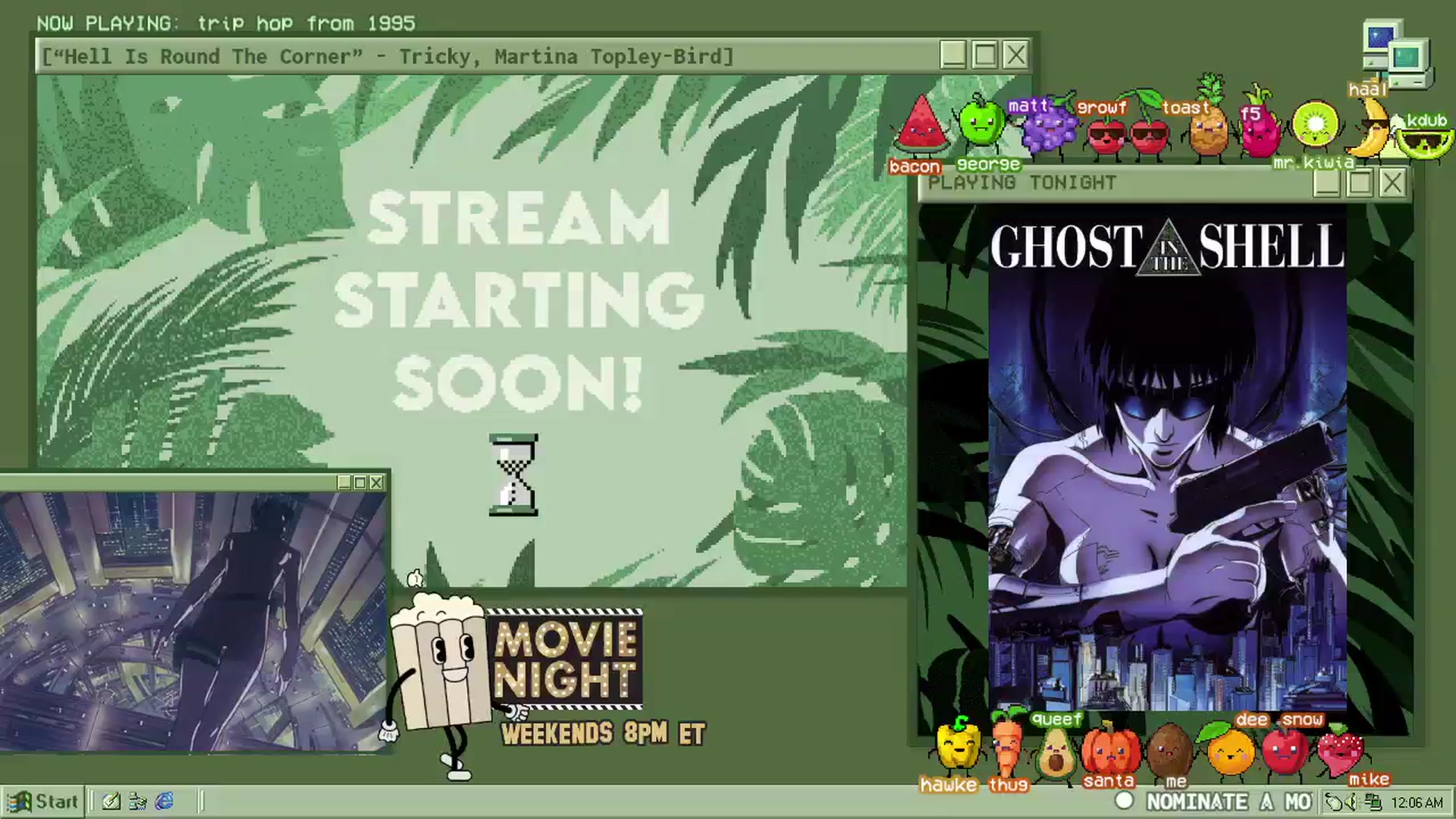Click the Movie Night marquee sign
Screen dimensions: 1456x819
pos(566,658)
